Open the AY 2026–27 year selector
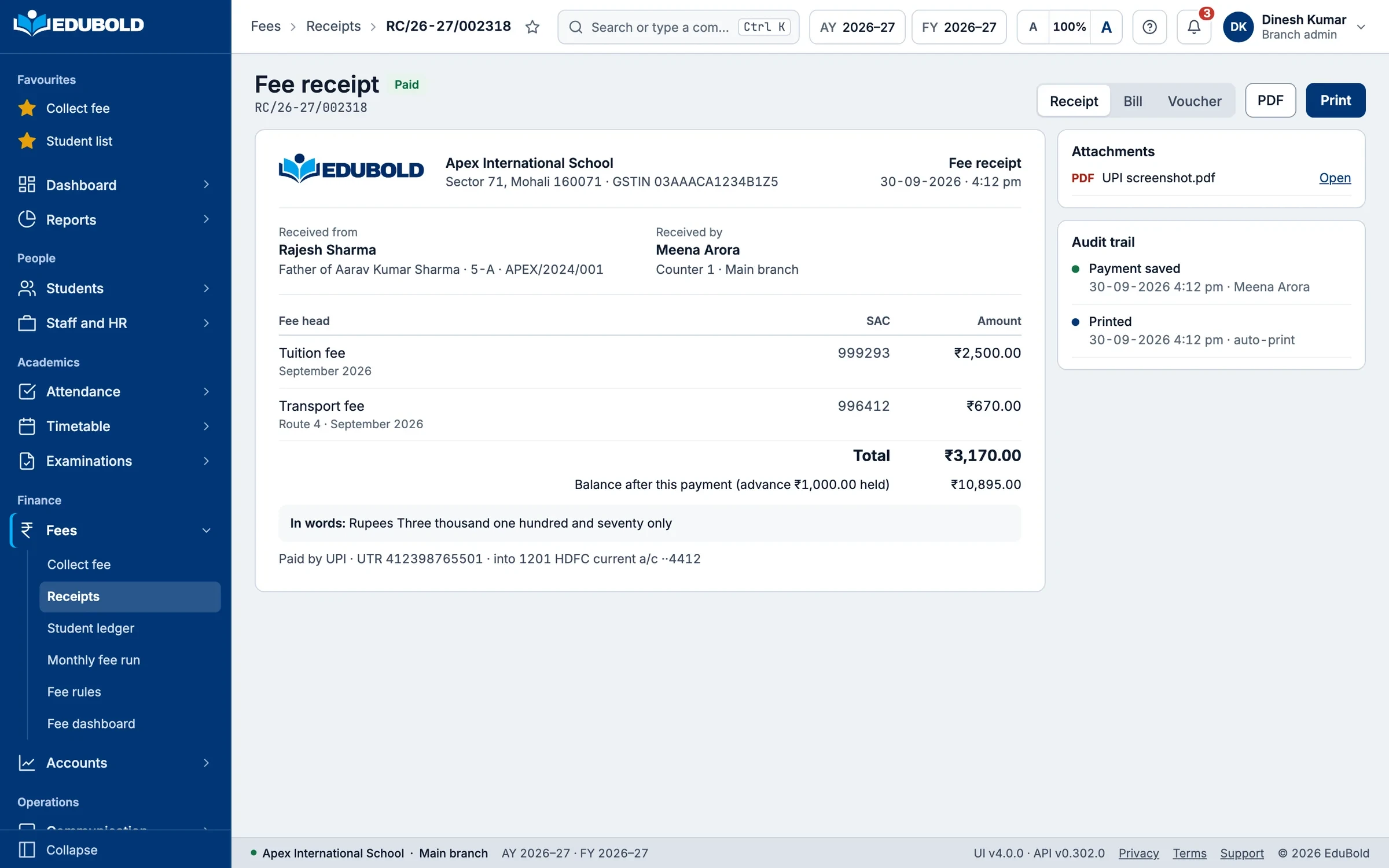 click(857, 27)
